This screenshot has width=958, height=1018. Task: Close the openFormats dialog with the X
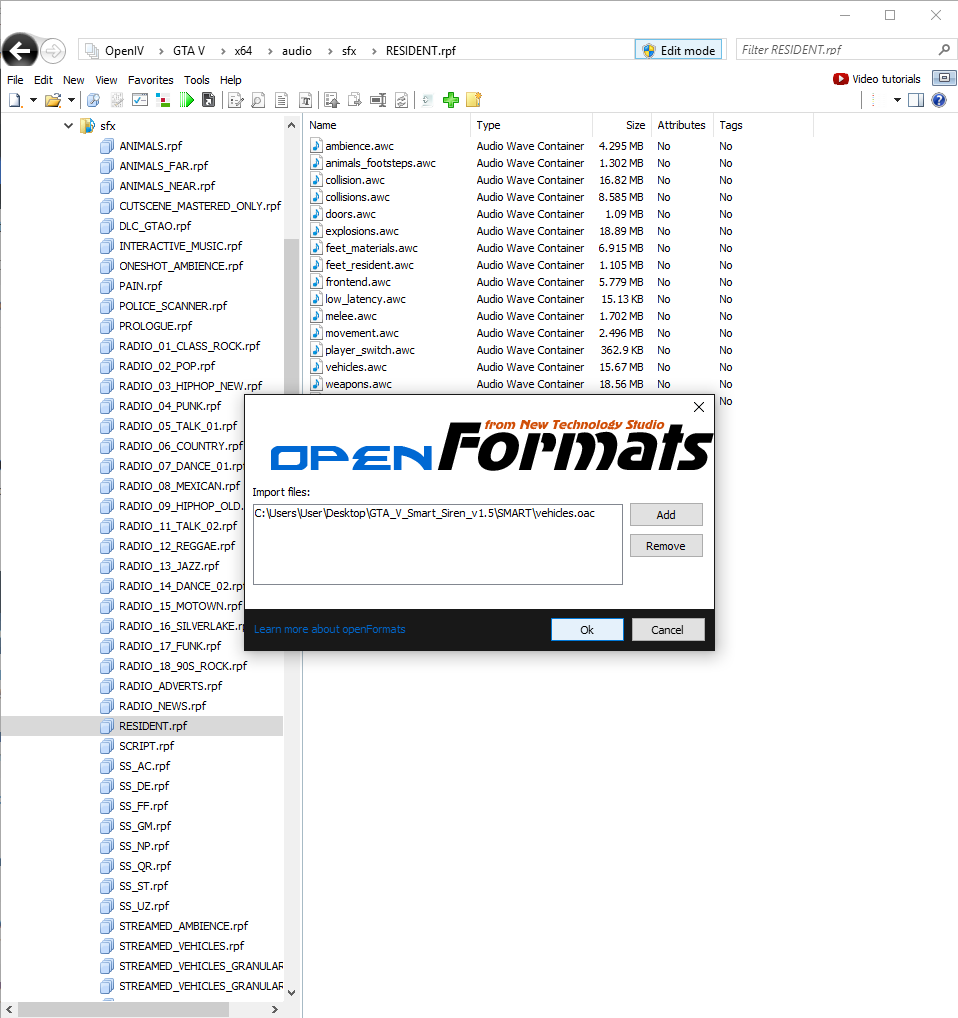click(x=699, y=407)
